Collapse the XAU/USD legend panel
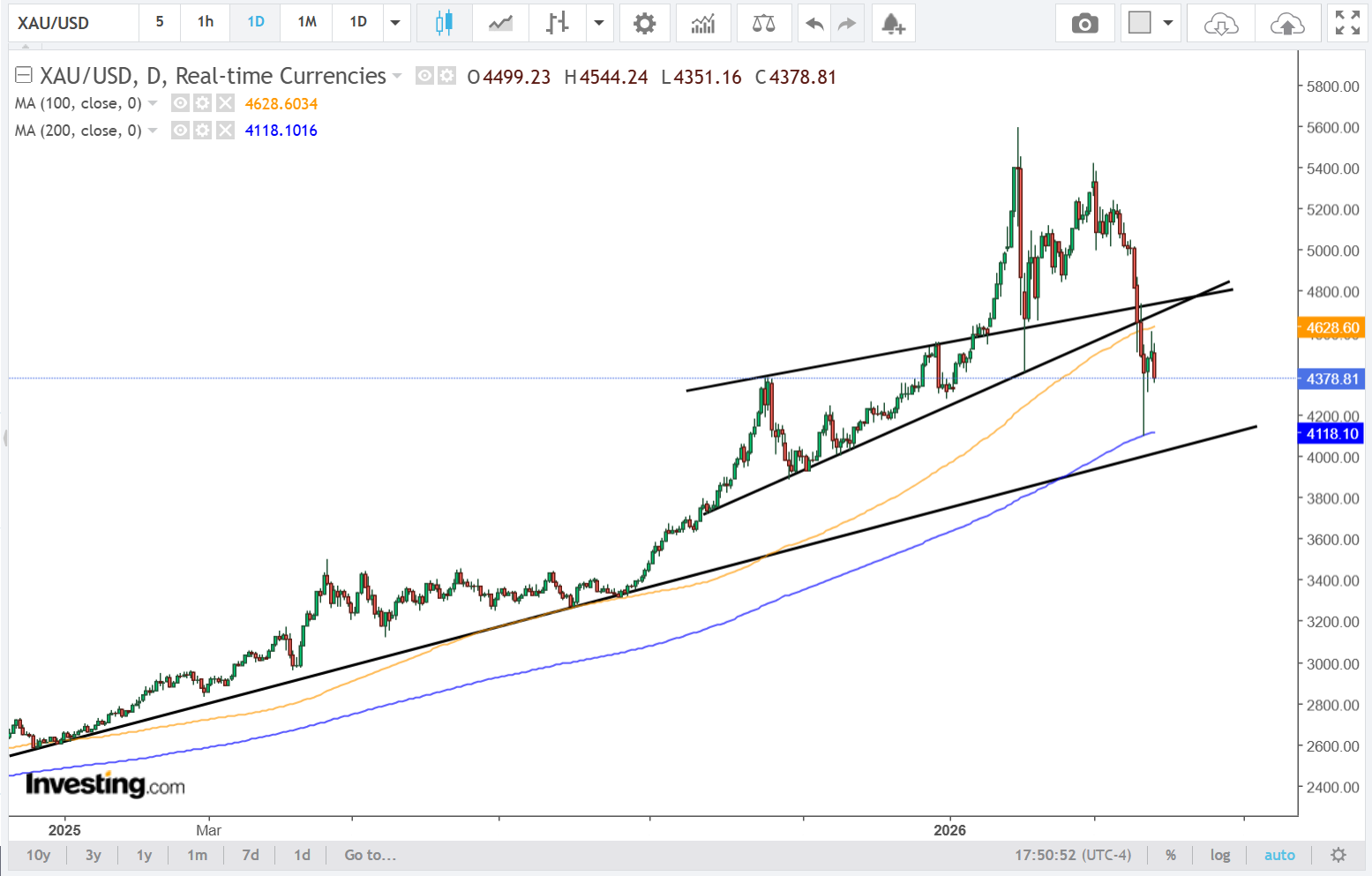 click(x=24, y=76)
